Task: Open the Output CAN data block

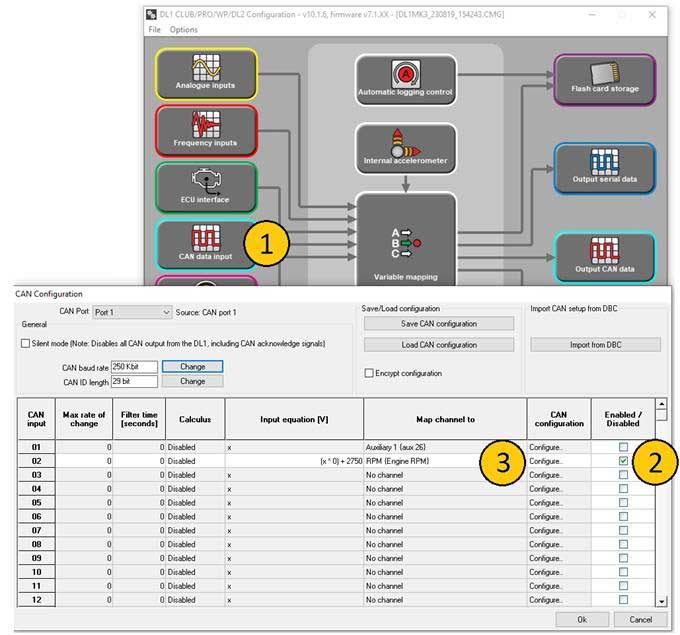Action: pyautogui.click(x=604, y=256)
